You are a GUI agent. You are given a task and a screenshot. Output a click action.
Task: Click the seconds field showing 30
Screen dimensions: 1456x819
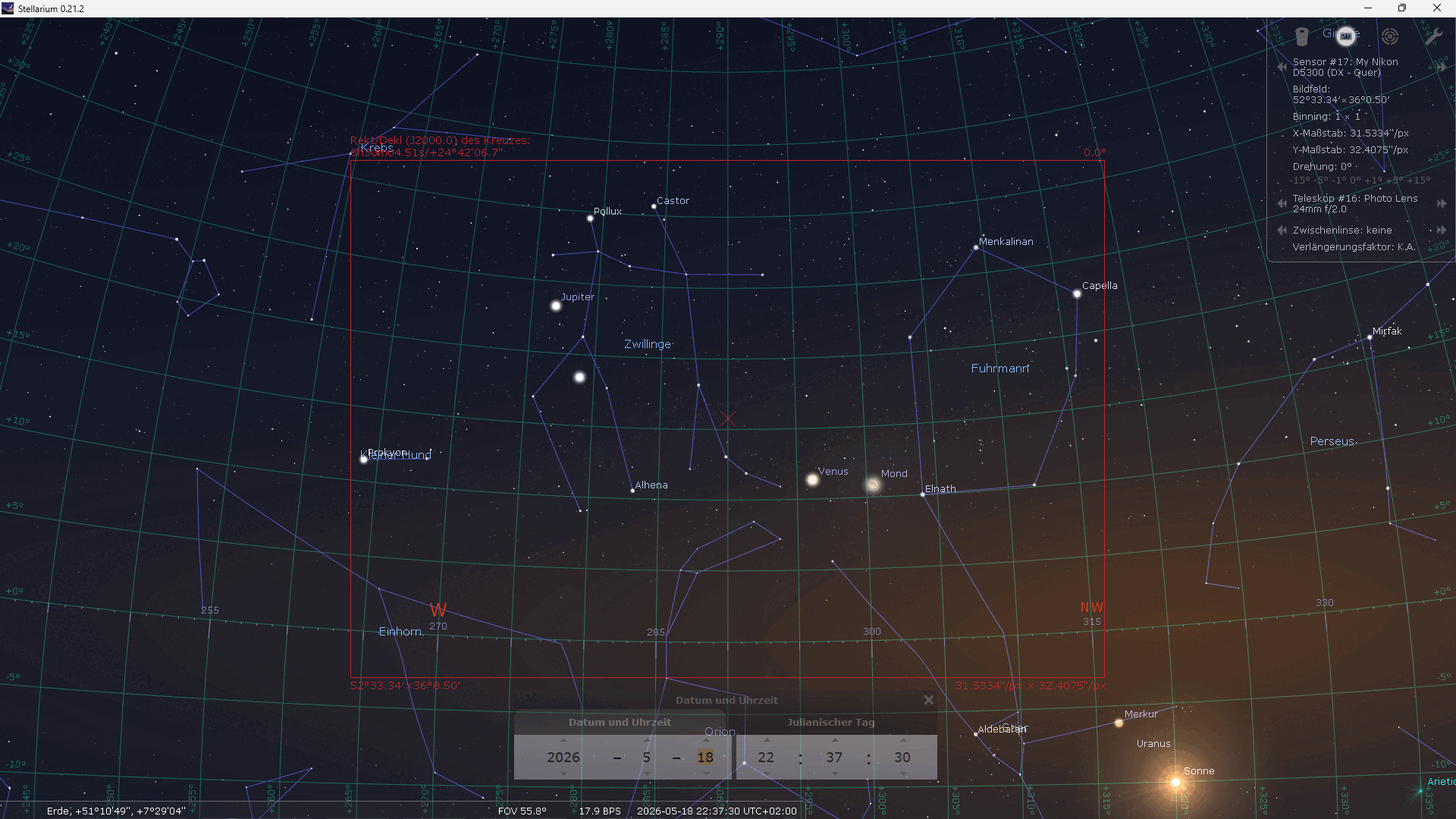click(902, 757)
